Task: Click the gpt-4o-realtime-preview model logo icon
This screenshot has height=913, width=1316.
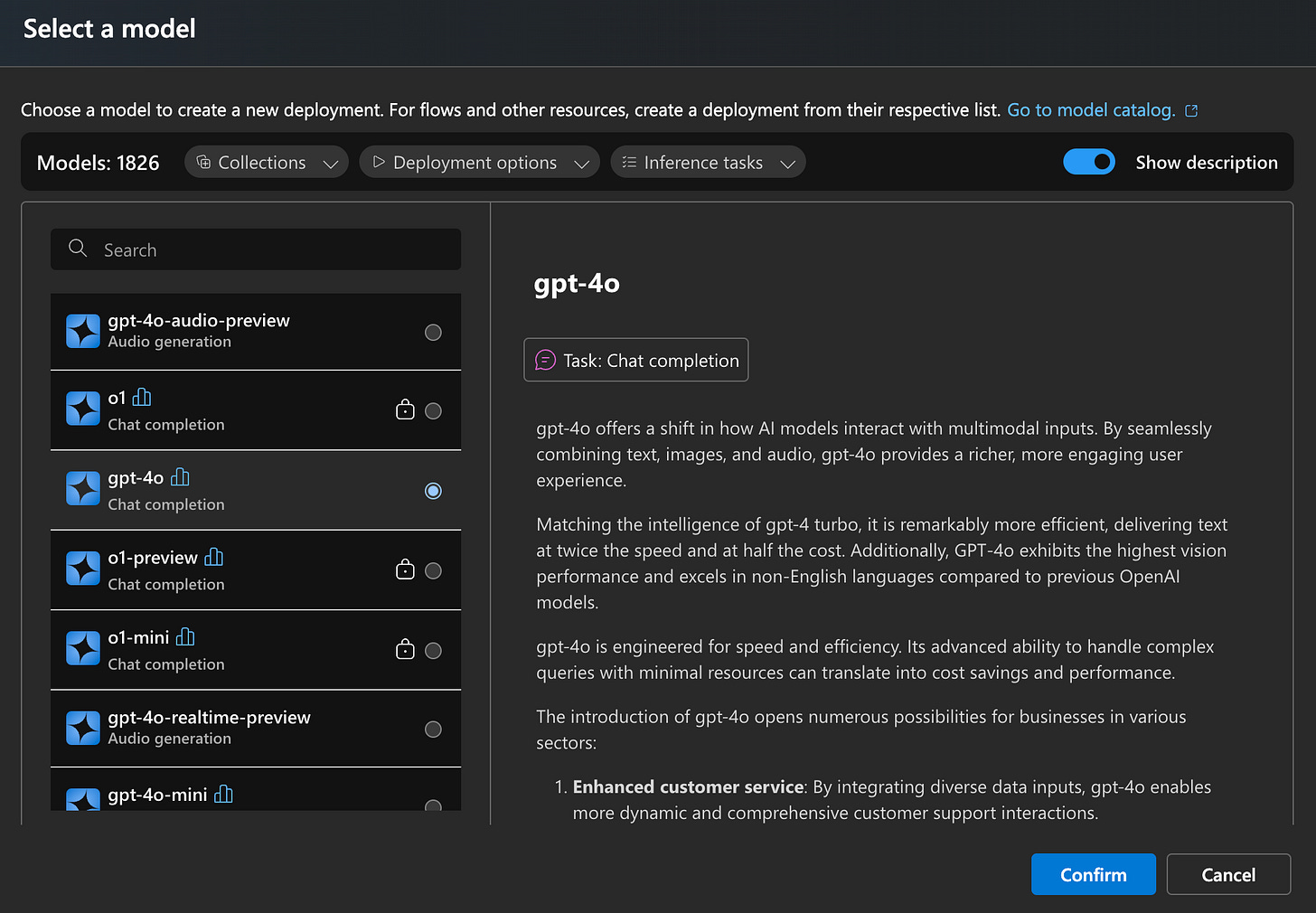Action: (x=83, y=728)
